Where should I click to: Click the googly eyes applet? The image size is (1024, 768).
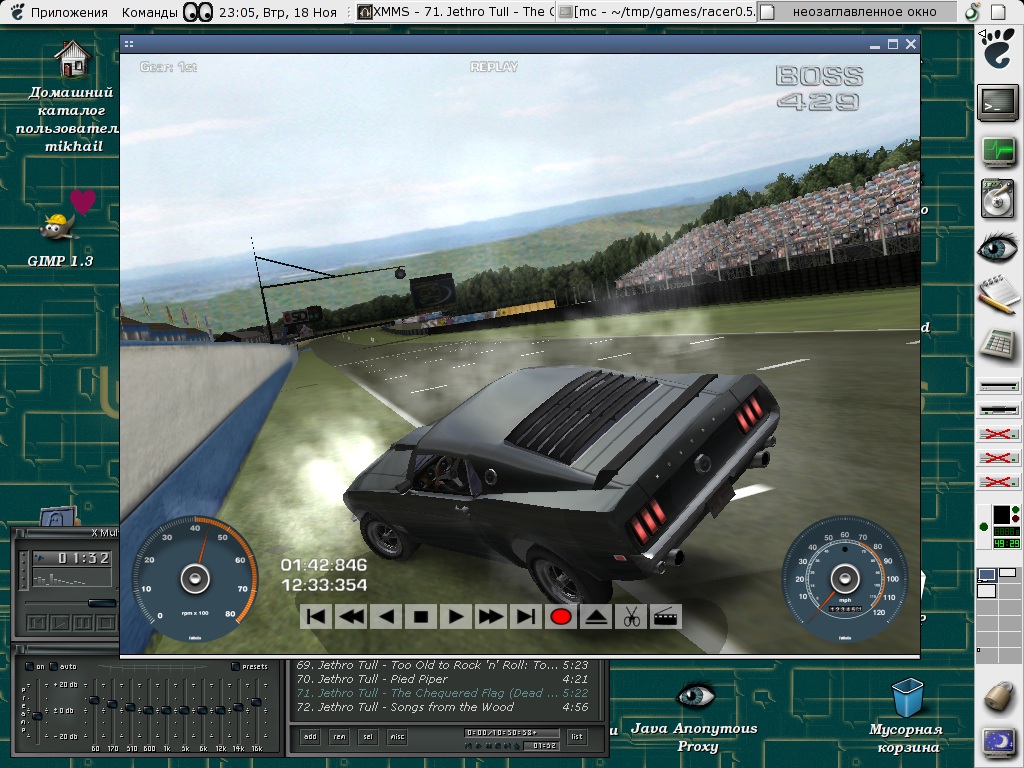point(197,12)
